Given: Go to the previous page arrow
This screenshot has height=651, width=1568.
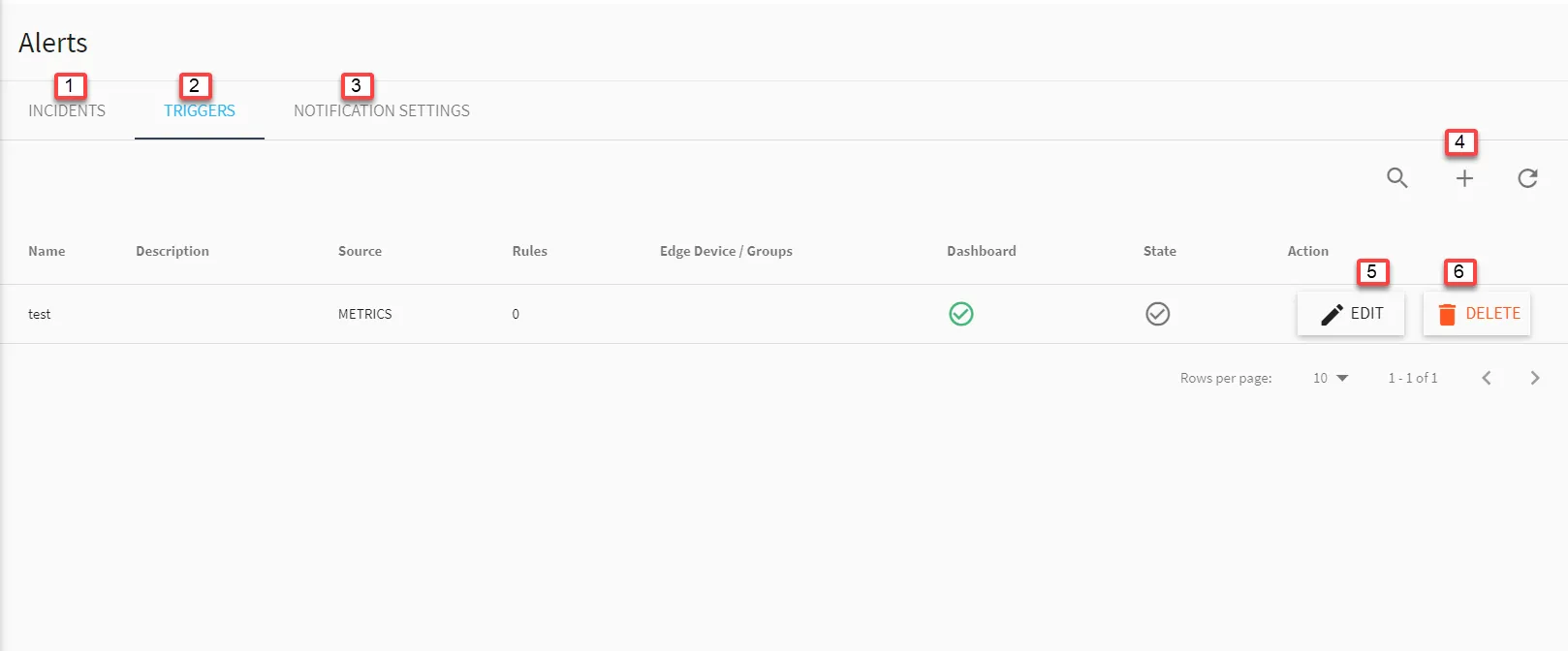Looking at the screenshot, I should click(1487, 378).
